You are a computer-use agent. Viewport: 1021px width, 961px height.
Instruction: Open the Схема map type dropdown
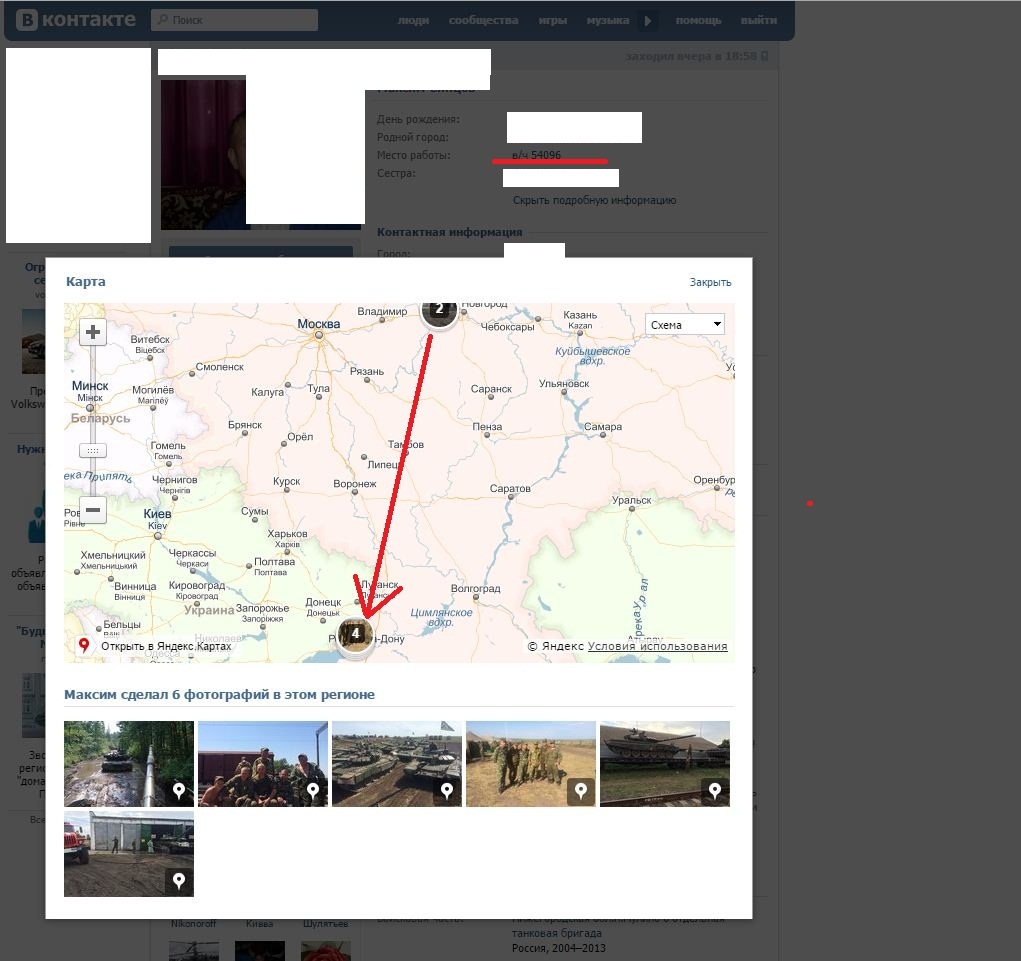(684, 324)
